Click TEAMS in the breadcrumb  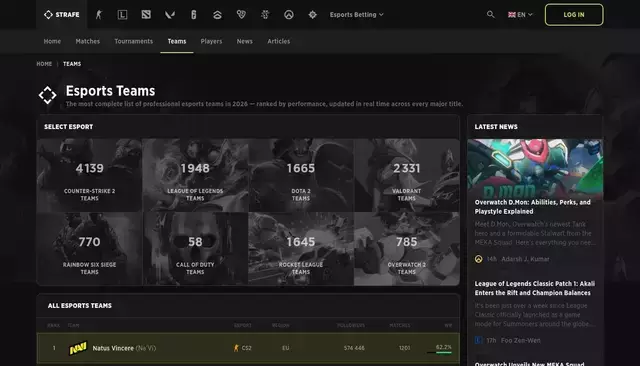coord(72,64)
